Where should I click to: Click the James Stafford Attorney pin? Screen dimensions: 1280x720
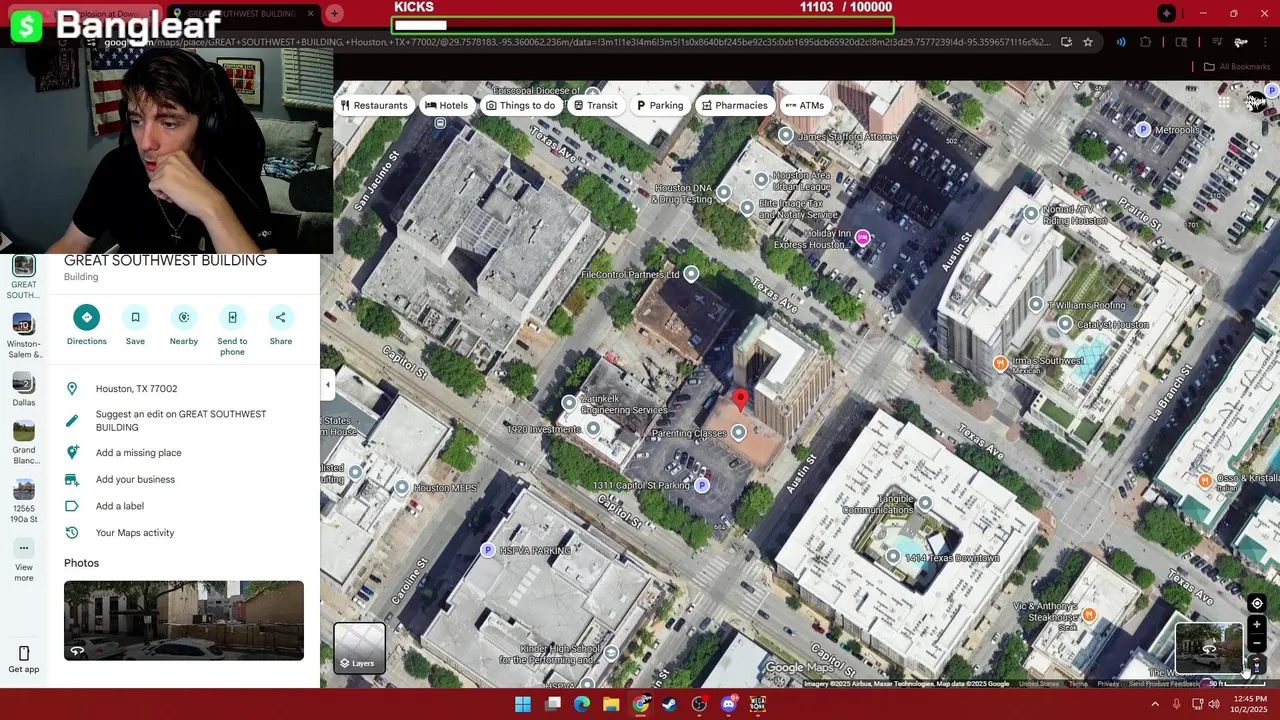click(x=786, y=136)
